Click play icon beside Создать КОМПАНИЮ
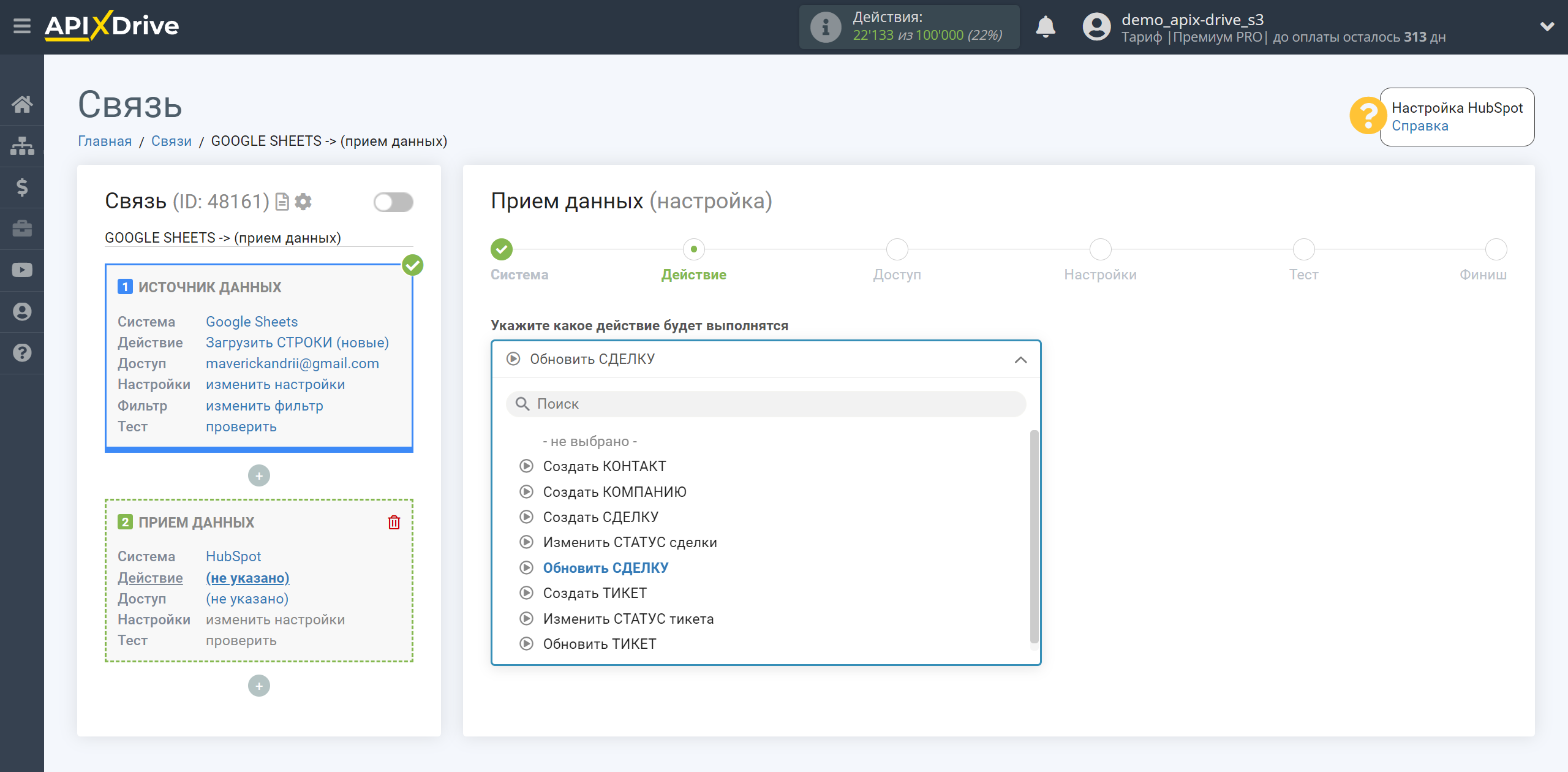1568x772 pixels. pyautogui.click(x=526, y=492)
